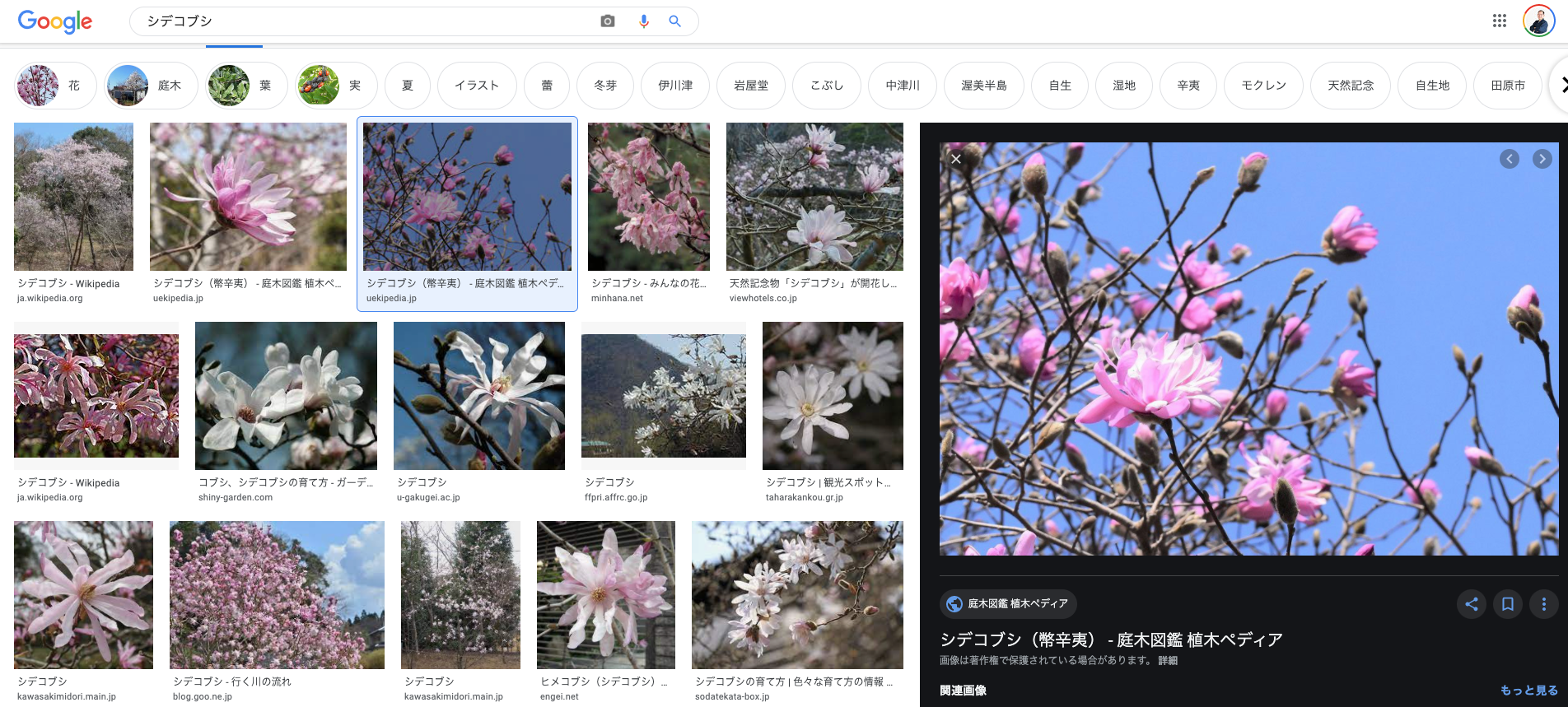Select the イラスト filter chip
This screenshot has width=1568, height=707.
[x=477, y=86]
